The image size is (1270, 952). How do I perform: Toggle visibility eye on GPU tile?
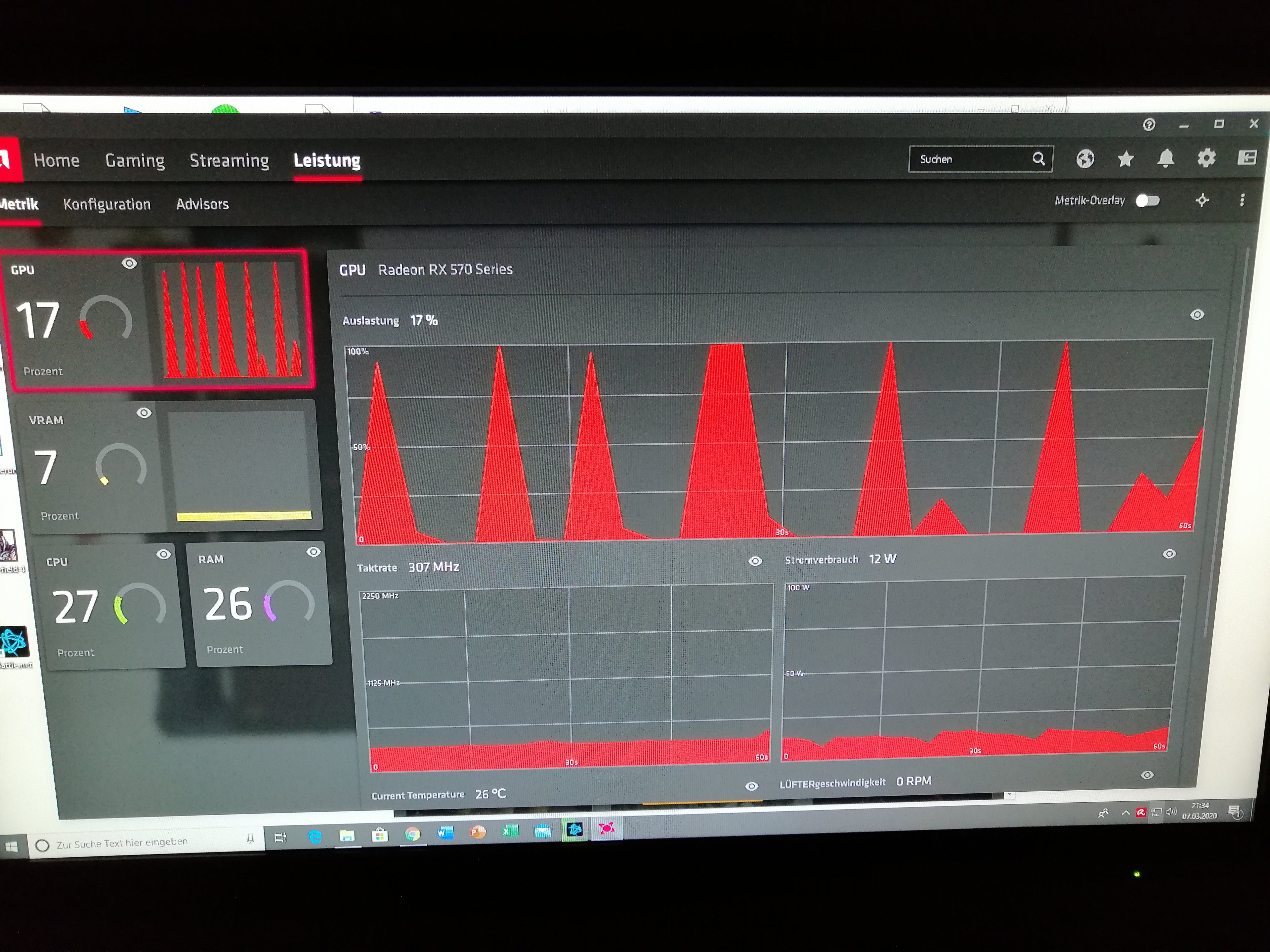129,263
